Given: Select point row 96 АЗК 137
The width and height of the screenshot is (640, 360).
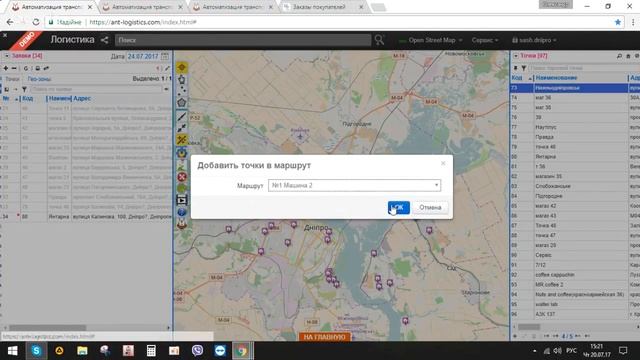Looking at the screenshot, I should click(x=575, y=314).
